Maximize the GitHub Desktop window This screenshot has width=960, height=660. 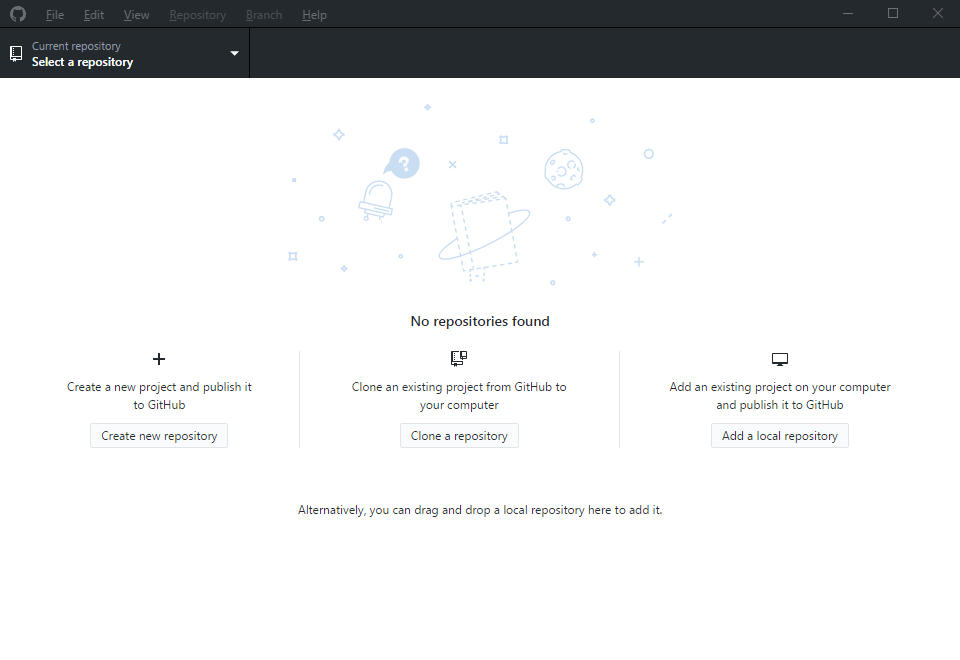coord(893,13)
